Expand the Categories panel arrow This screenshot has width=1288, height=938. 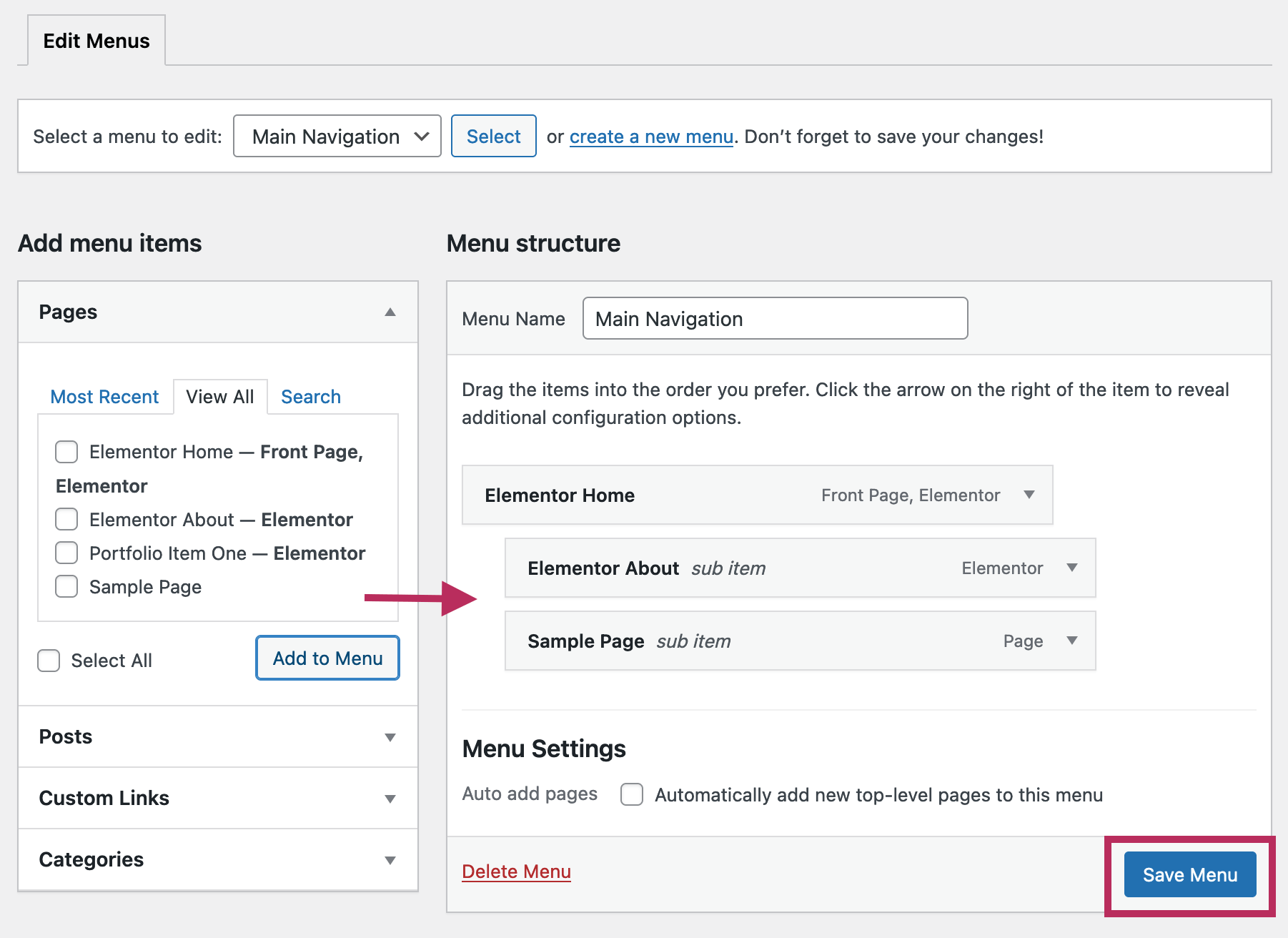click(390, 860)
